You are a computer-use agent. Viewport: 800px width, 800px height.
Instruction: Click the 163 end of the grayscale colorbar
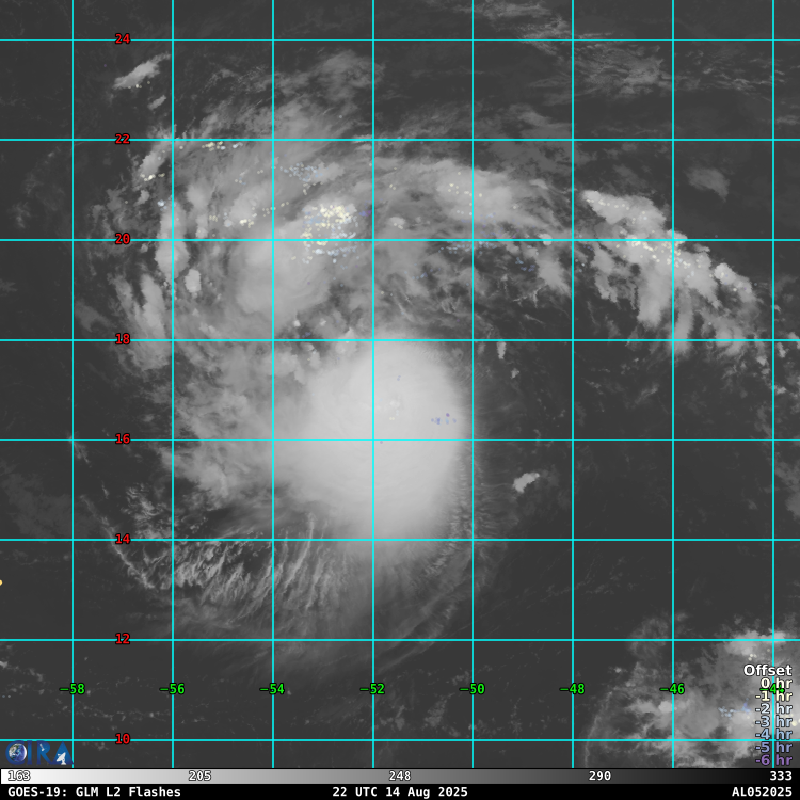(18, 776)
